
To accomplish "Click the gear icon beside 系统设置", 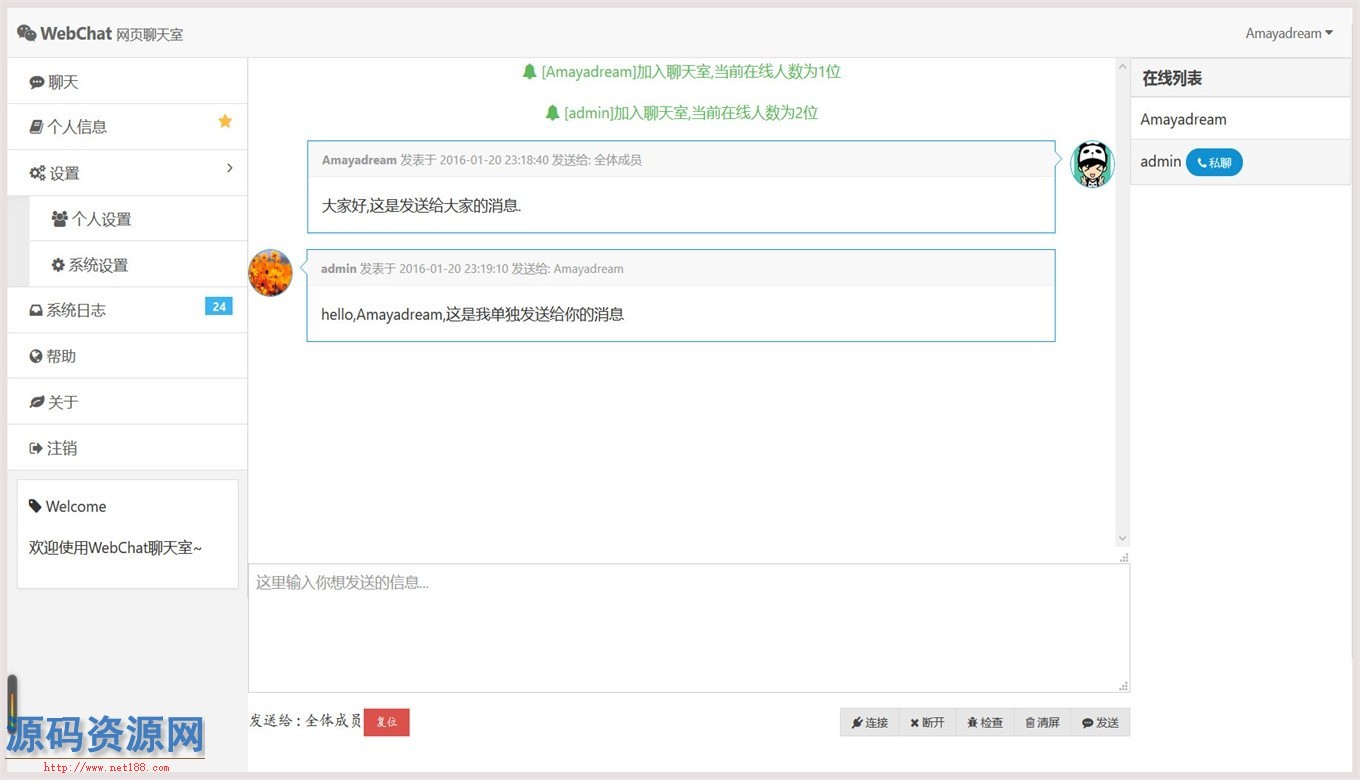I will 58,265.
